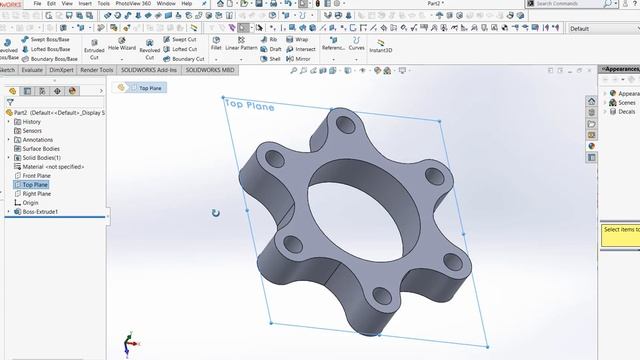Expand the Annotations tree node

9,140
